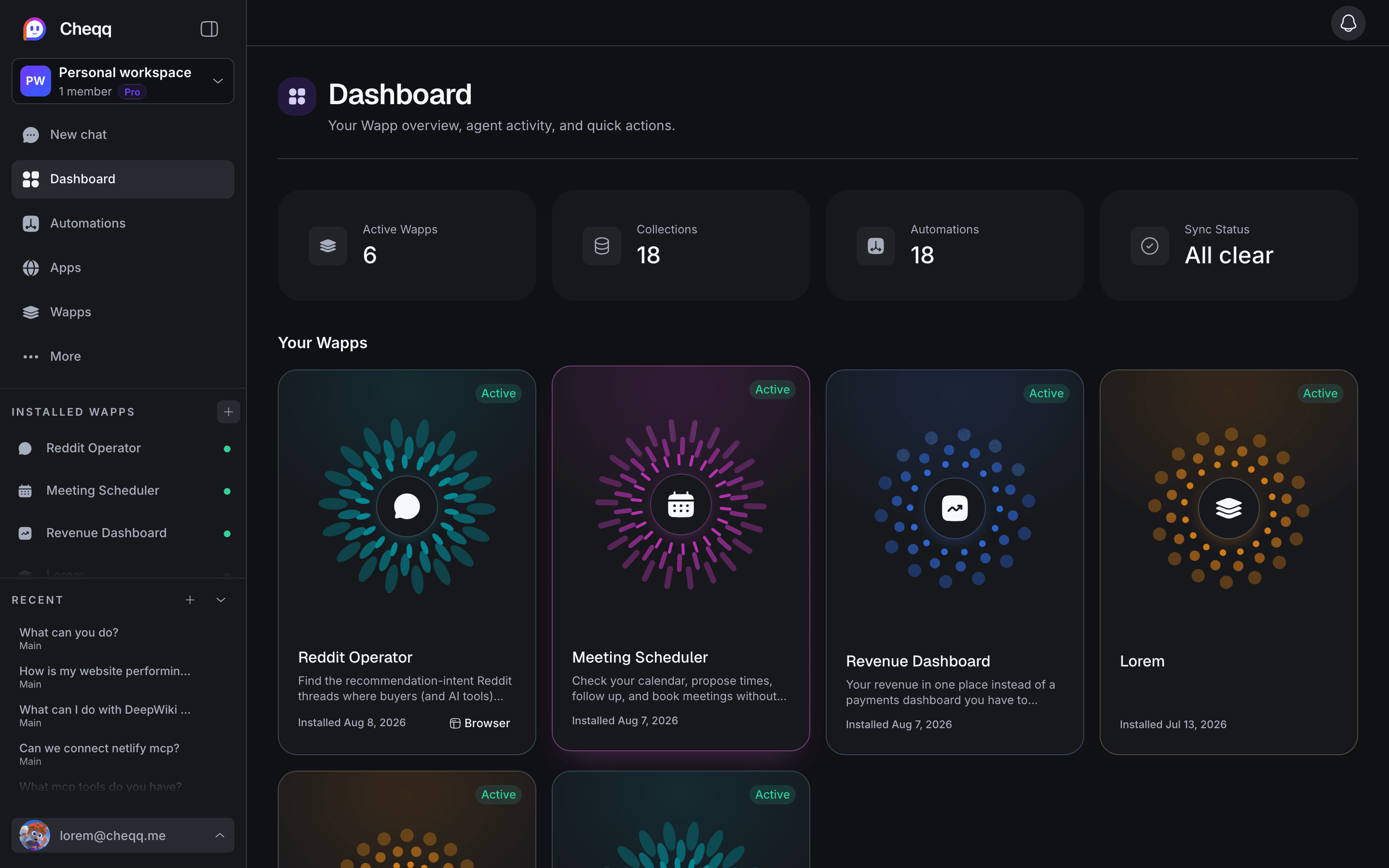Click Reddit Operator's green status dot
This screenshot has height=868, width=1389.
coord(227,449)
